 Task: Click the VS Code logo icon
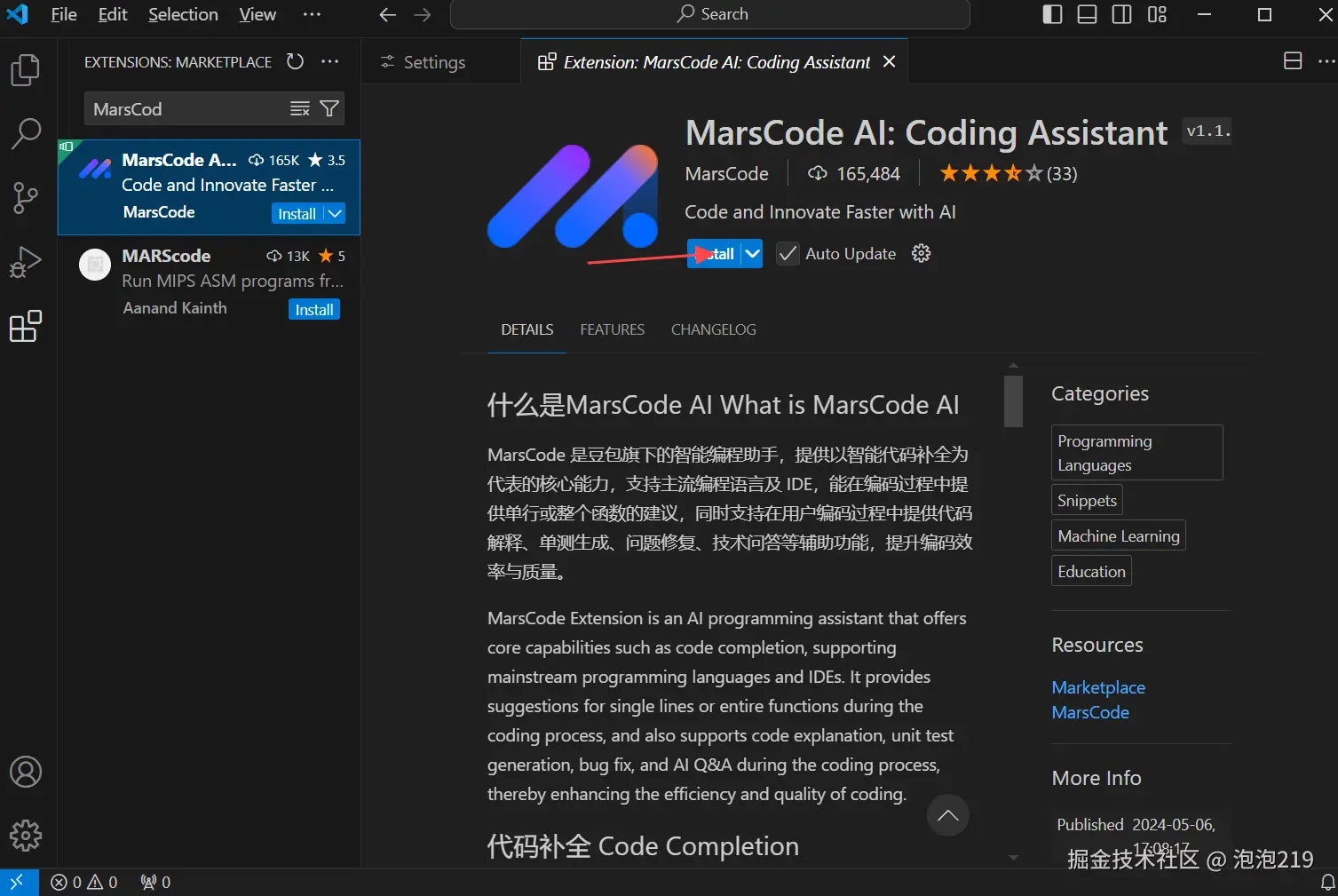tap(17, 14)
